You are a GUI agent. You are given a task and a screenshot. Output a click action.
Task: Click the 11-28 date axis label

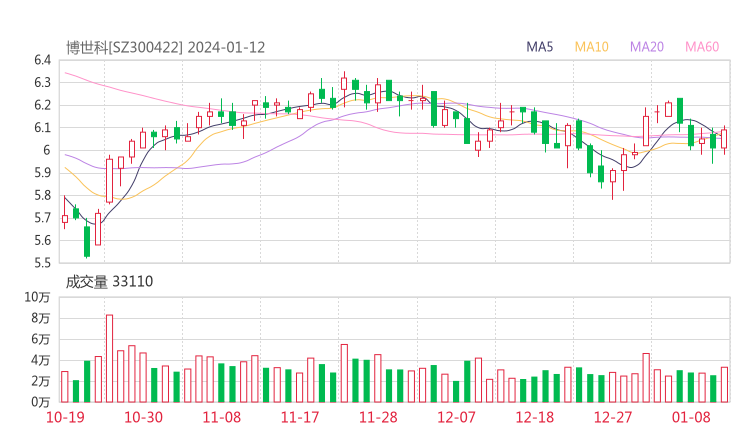pyautogui.click(x=378, y=417)
